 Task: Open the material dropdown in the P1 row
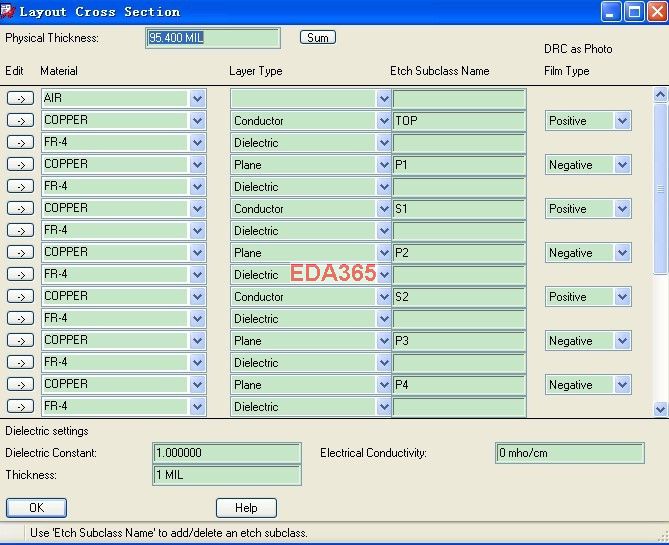click(197, 165)
